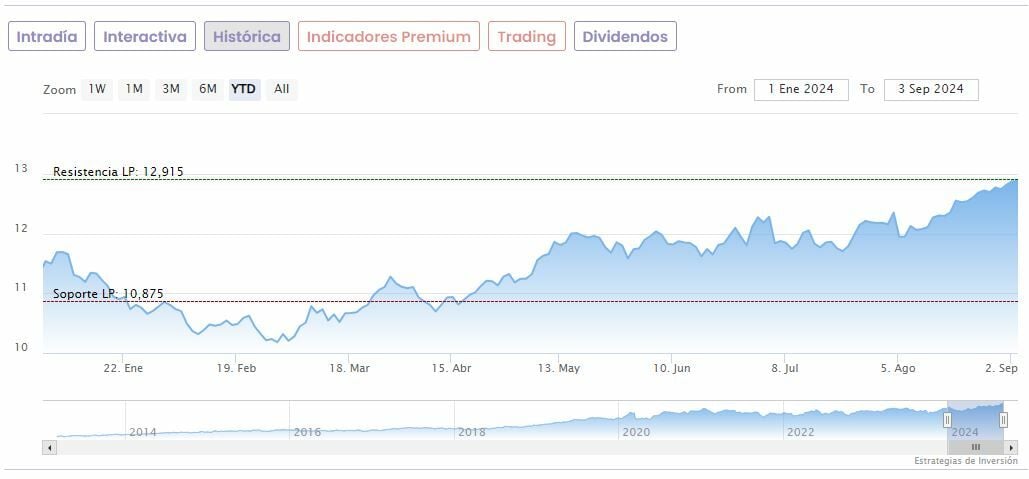This screenshot has width=1029, height=479.
Task: Click the From date field
Action: [801, 89]
